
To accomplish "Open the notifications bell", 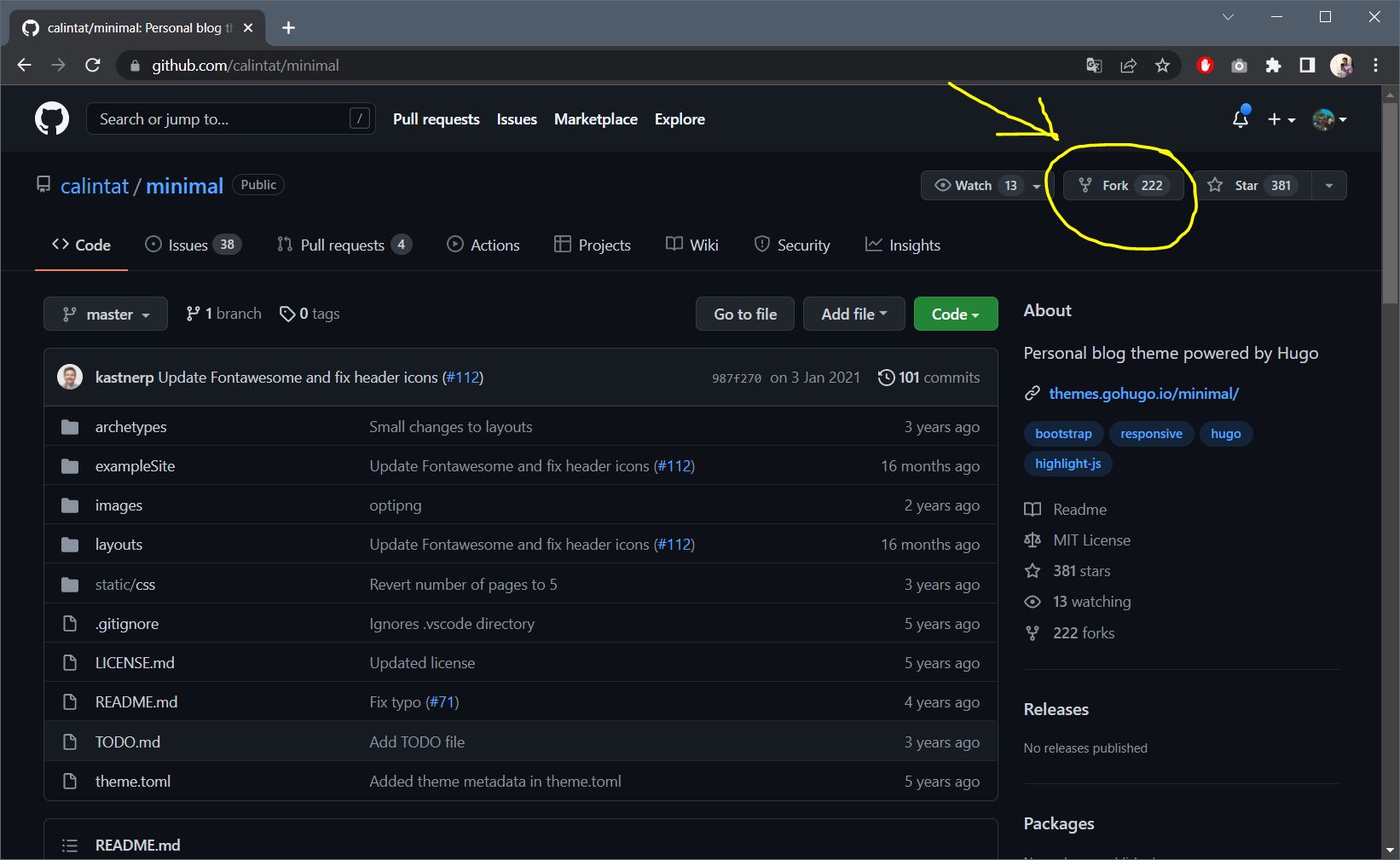I will coord(1241,118).
